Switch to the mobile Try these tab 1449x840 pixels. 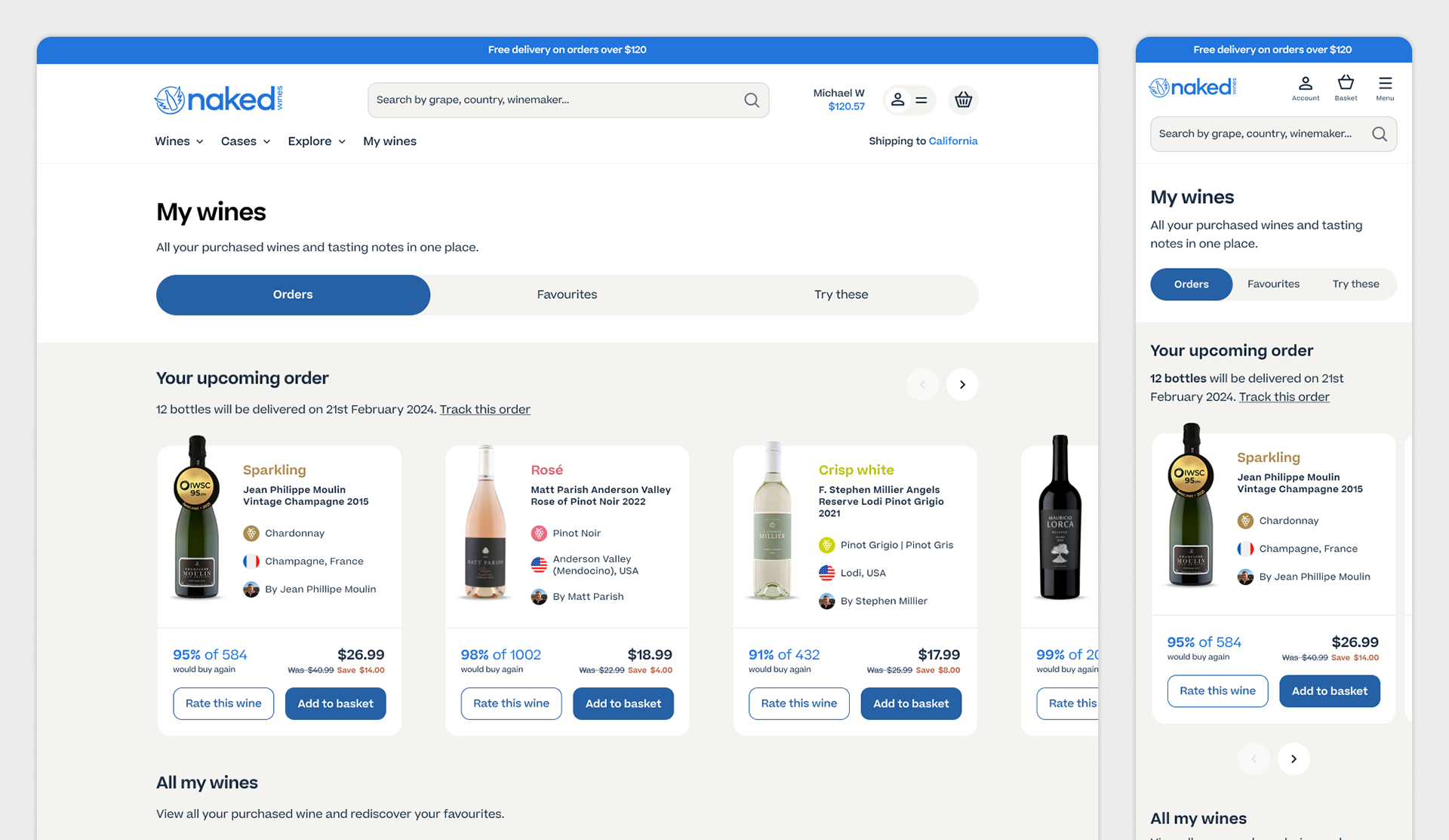point(1355,284)
